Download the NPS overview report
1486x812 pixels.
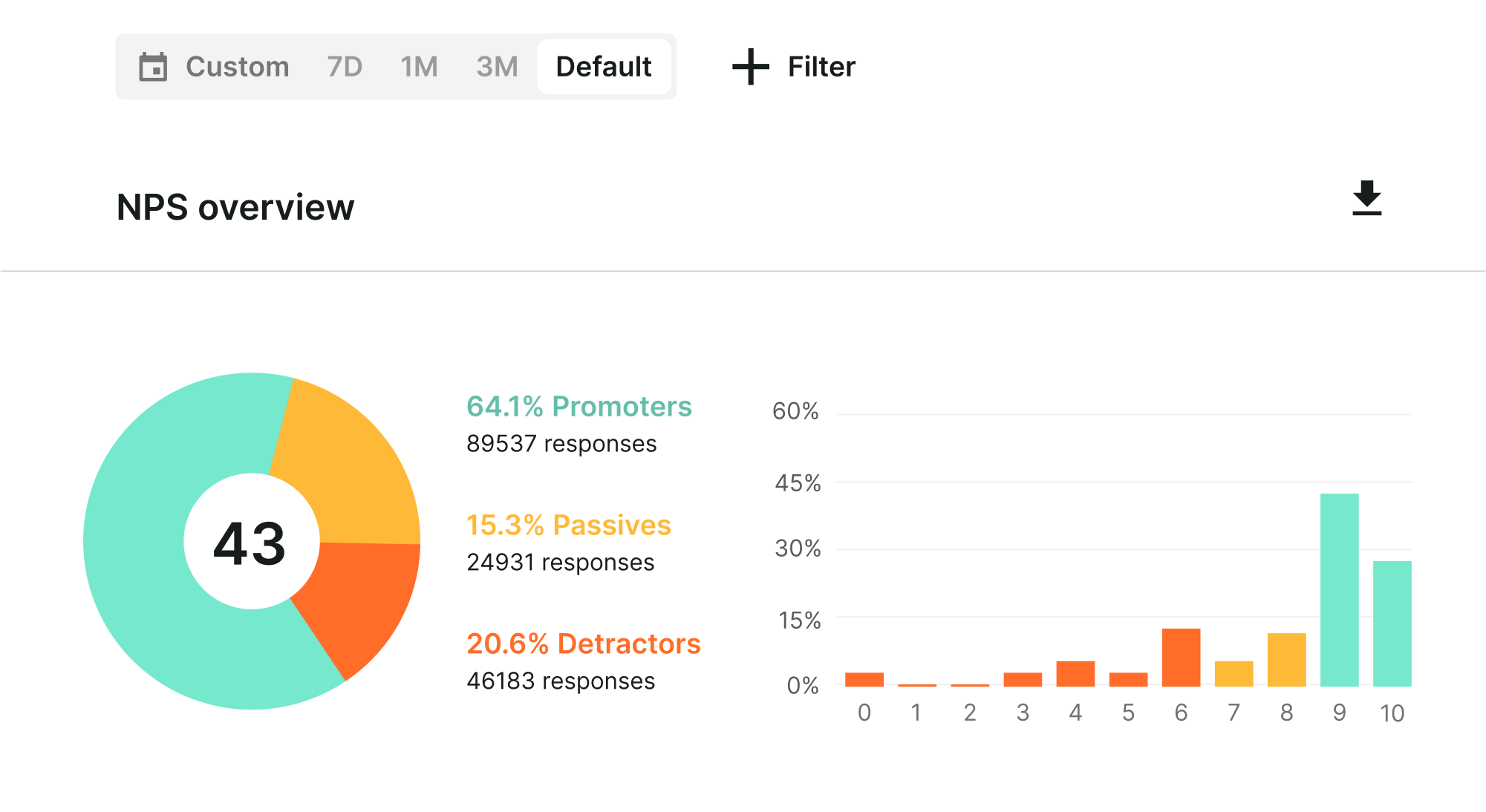[1366, 198]
